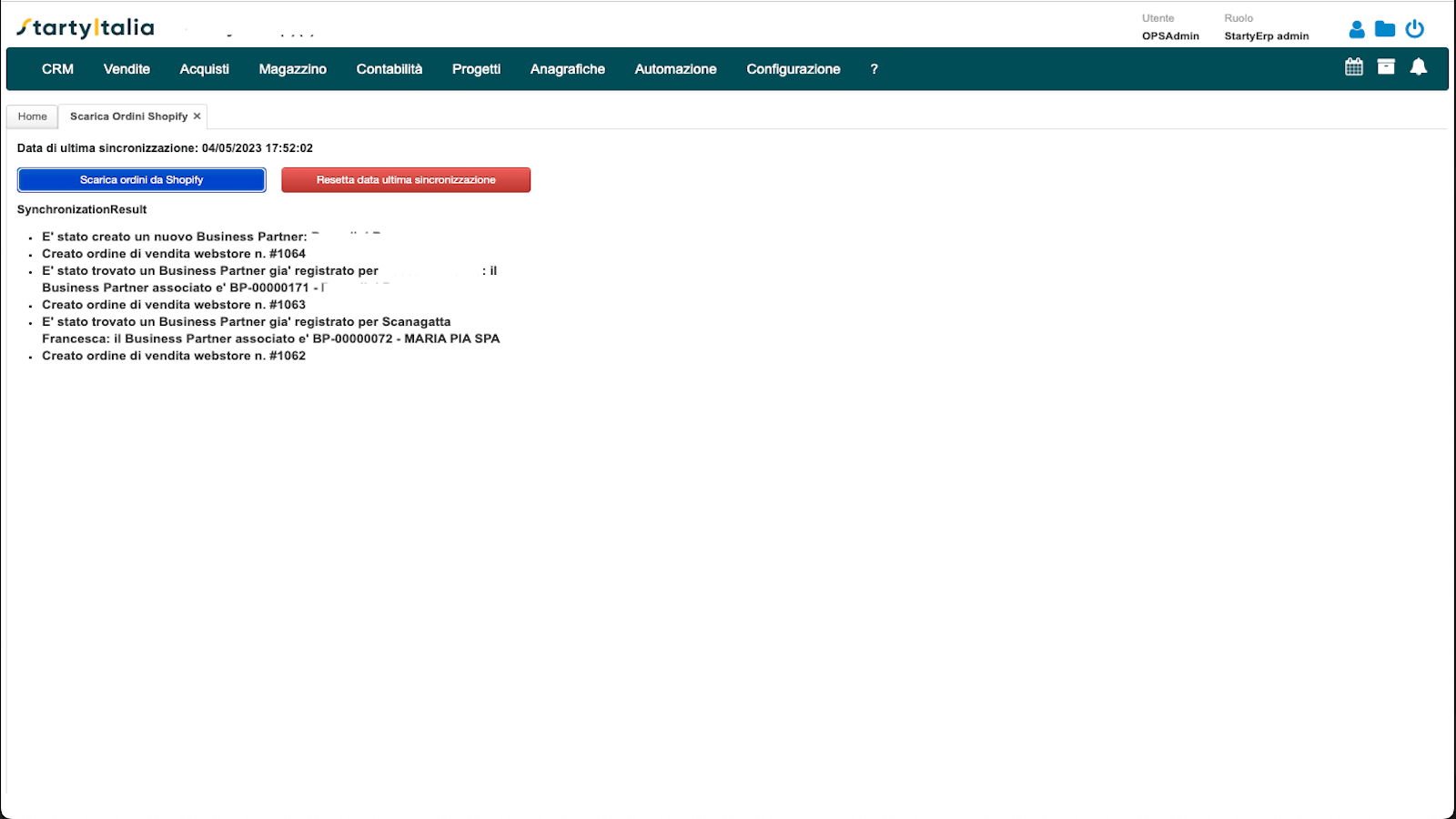Open the Magazzino menu
The image size is (1456, 819).
click(293, 69)
